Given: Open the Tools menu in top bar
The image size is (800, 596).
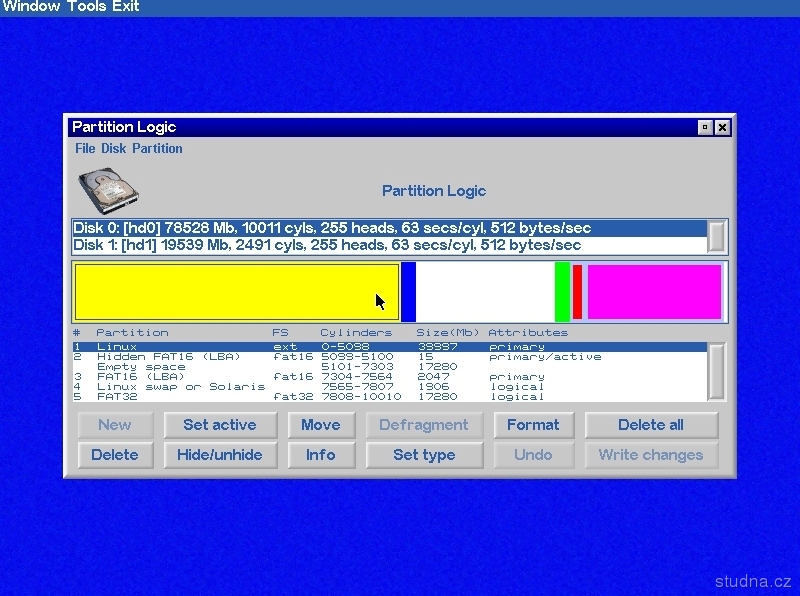Looking at the screenshot, I should point(85,7).
